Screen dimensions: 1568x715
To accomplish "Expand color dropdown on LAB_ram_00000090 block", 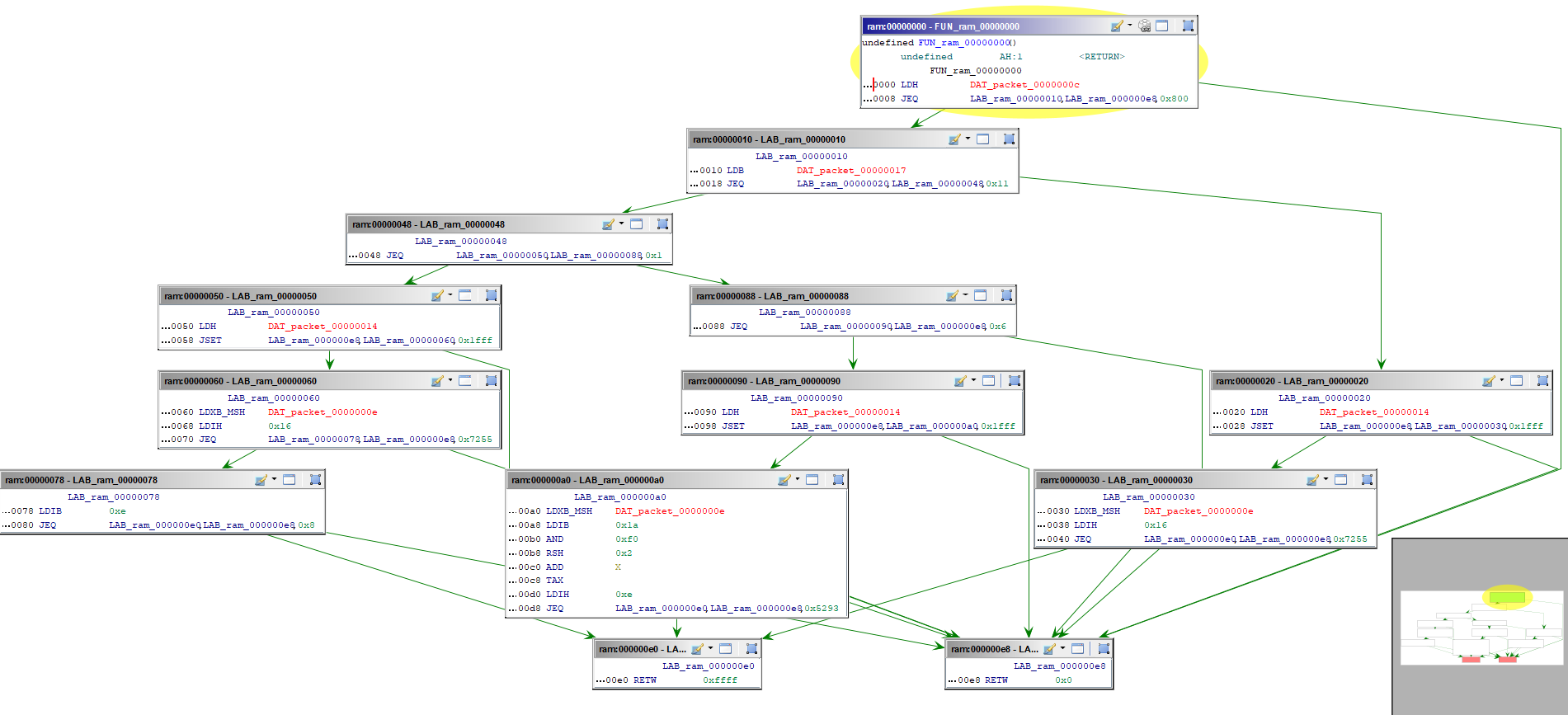I will click(x=974, y=380).
